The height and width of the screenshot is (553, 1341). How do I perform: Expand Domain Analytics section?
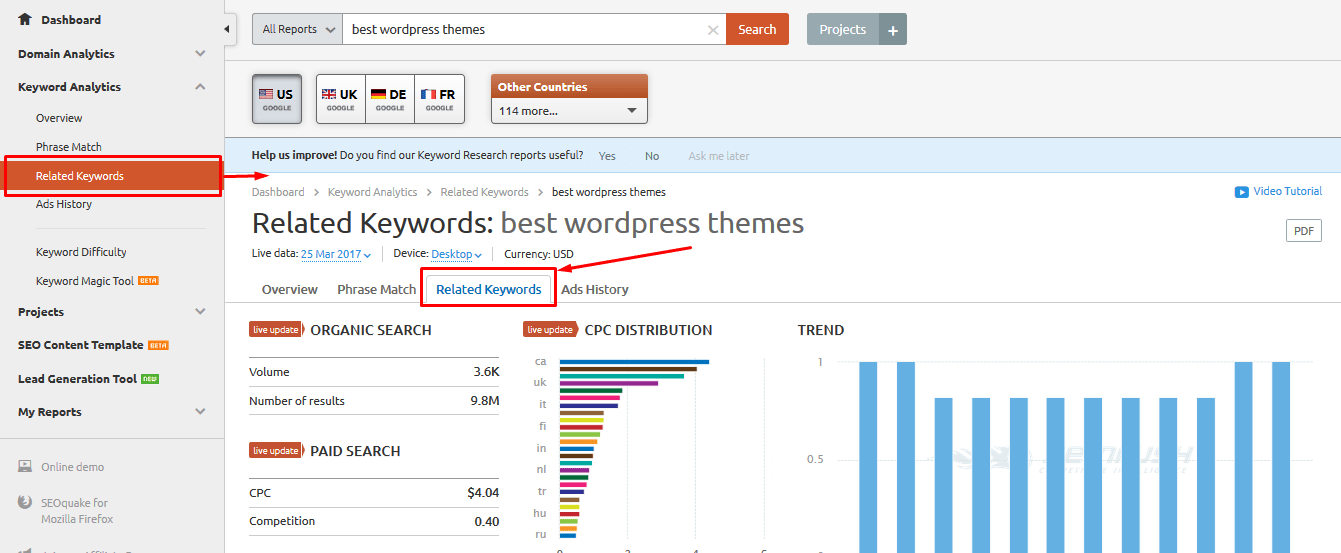tap(201, 54)
